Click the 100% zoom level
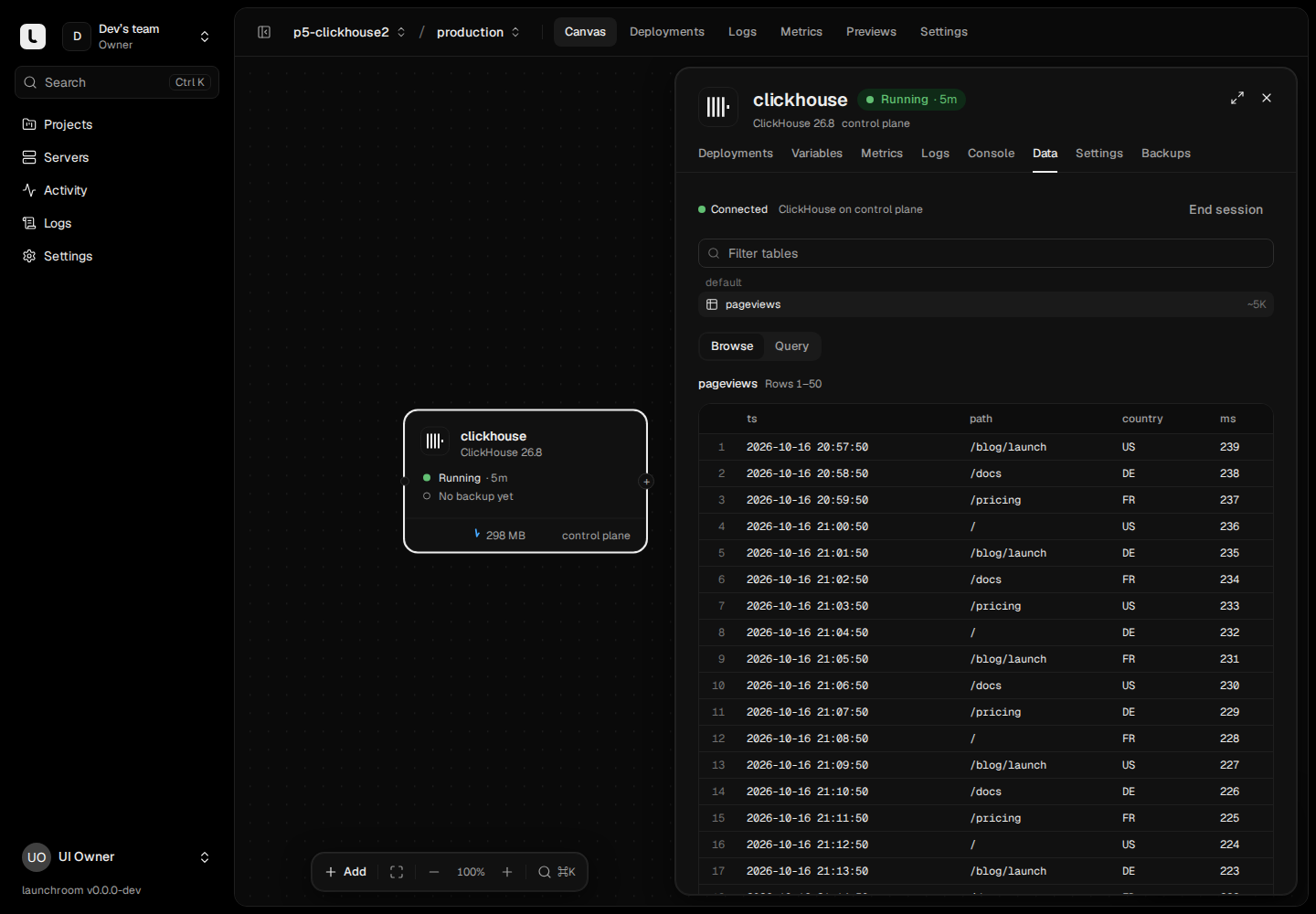The image size is (1316, 914). point(471,872)
